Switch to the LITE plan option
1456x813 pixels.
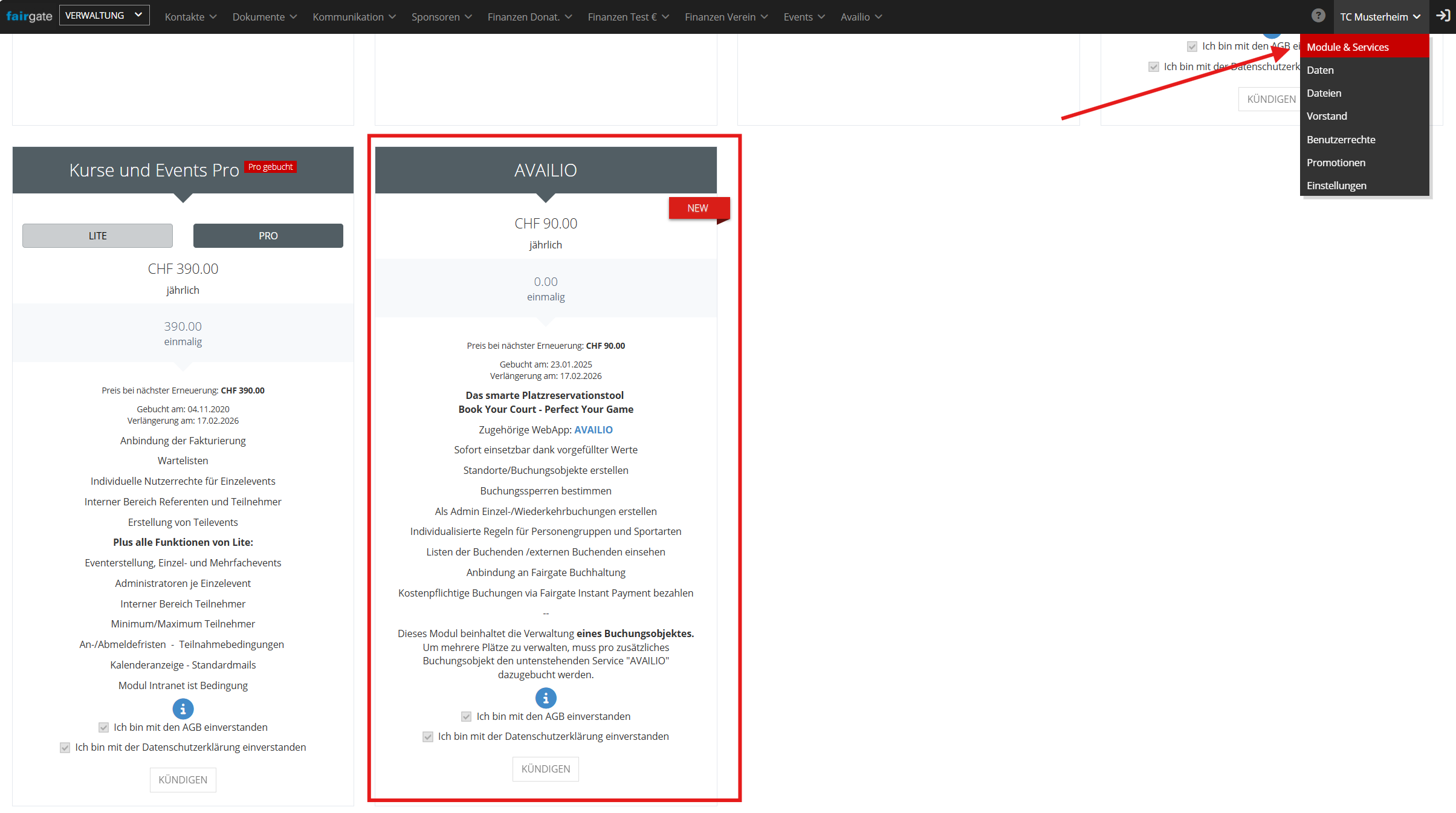click(97, 236)
